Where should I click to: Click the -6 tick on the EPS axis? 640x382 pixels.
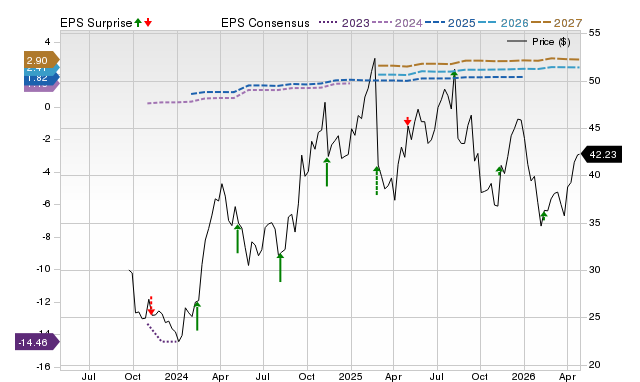tap(45, 204)
